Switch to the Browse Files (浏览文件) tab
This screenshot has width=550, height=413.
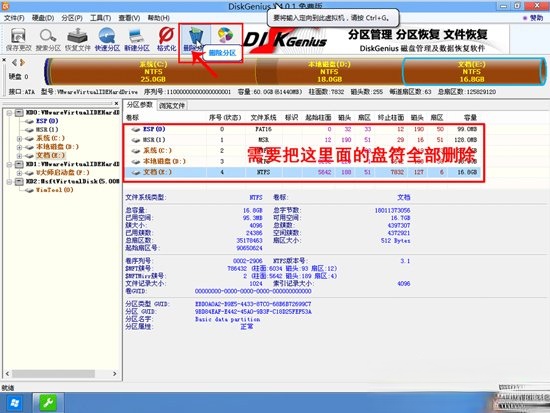(x=172, y=105)
